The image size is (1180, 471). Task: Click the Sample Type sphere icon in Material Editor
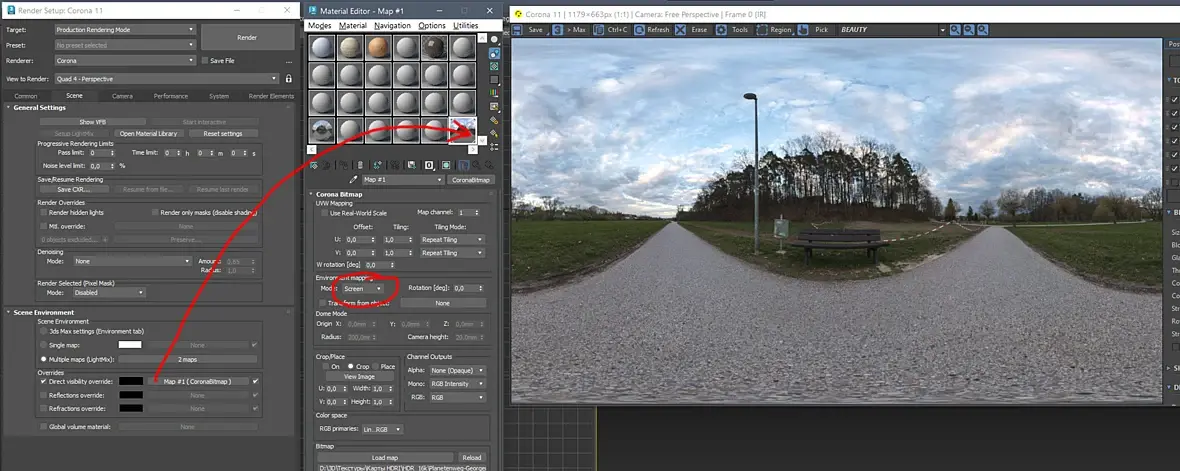tap(494, 39)
